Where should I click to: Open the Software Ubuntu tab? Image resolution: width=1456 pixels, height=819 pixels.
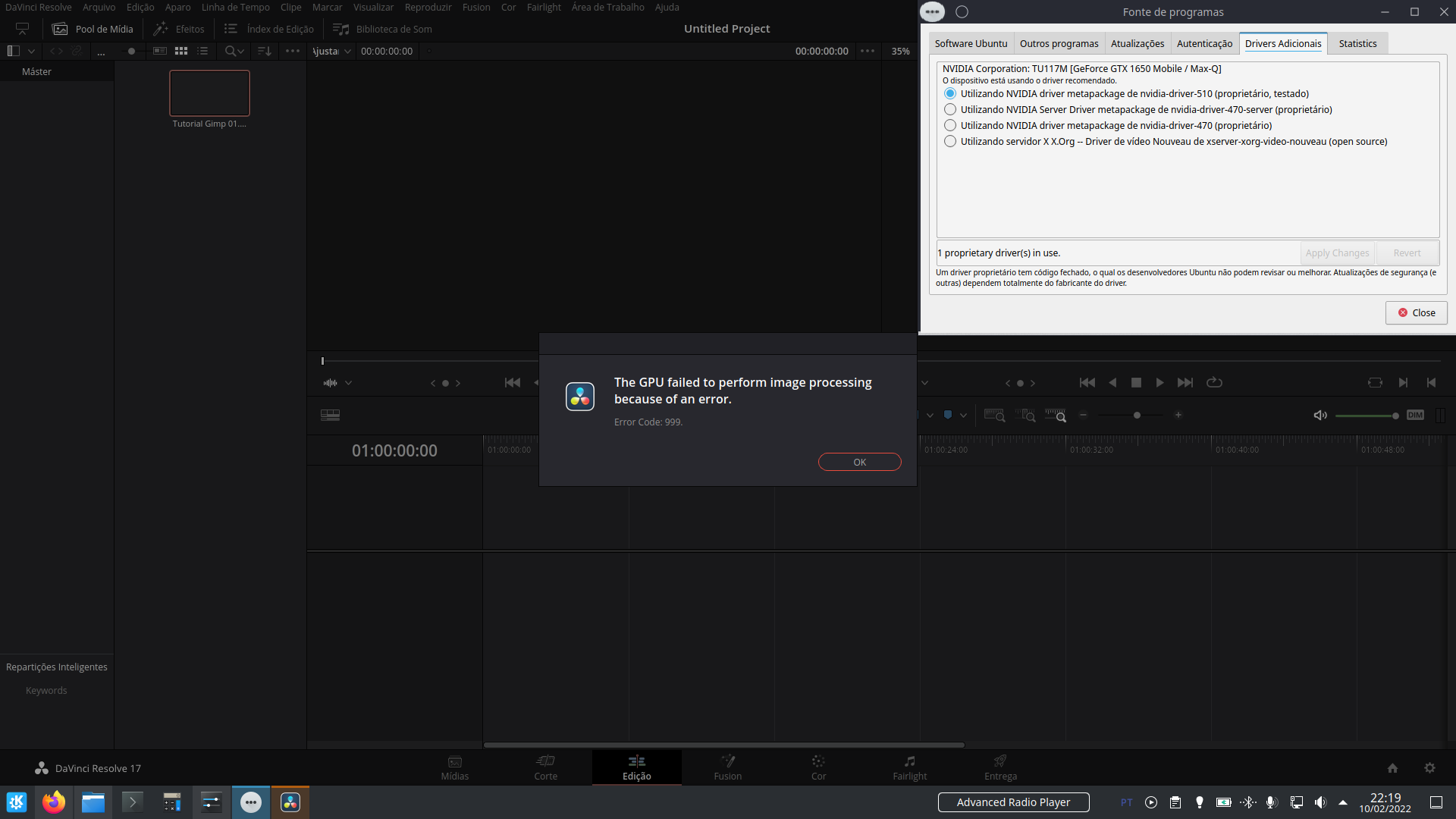click(971, 43)
